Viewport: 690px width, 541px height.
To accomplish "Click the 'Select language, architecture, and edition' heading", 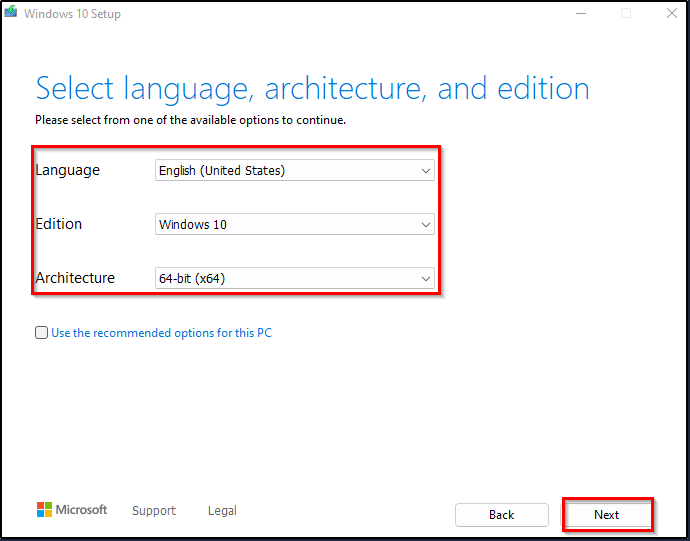I will (312, 89).
